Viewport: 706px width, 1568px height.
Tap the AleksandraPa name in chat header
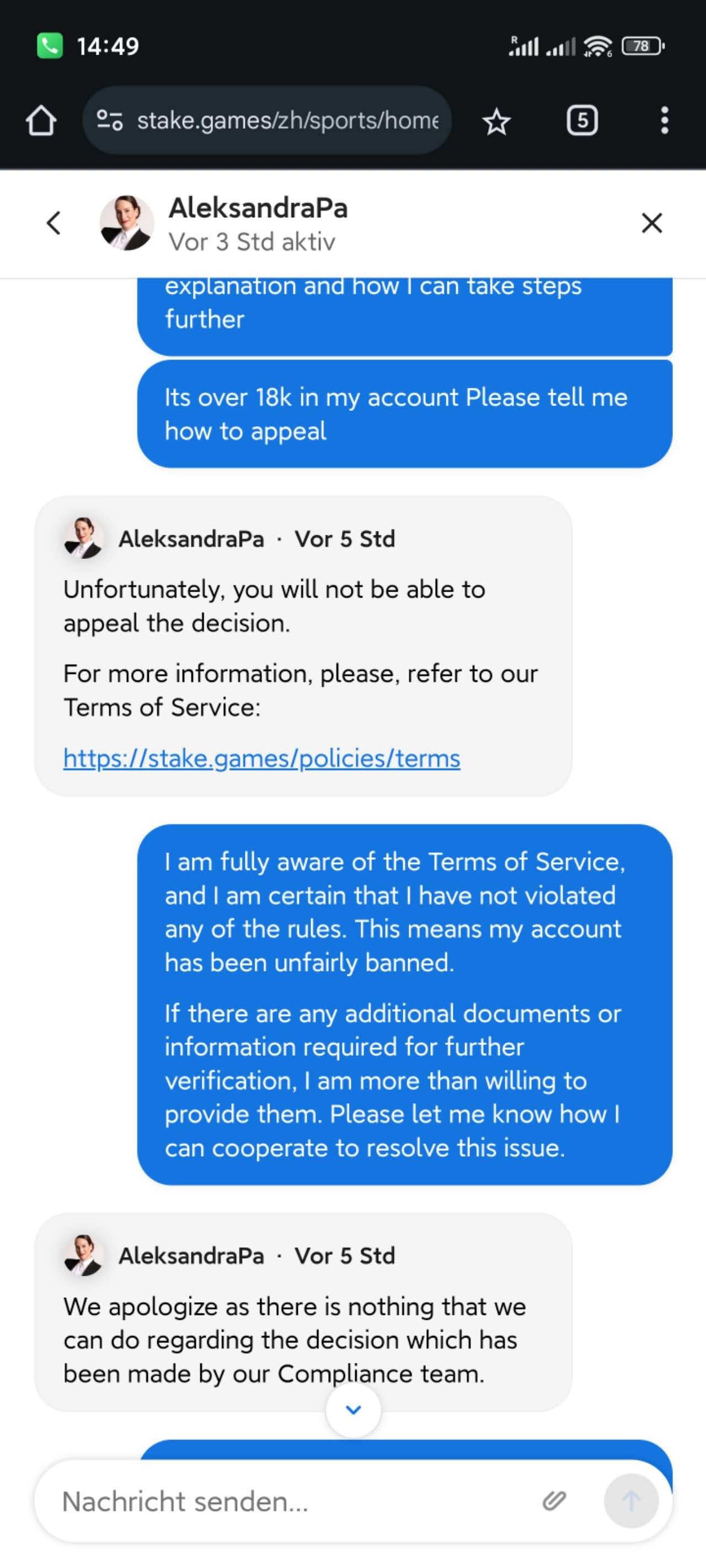(258, 208)
